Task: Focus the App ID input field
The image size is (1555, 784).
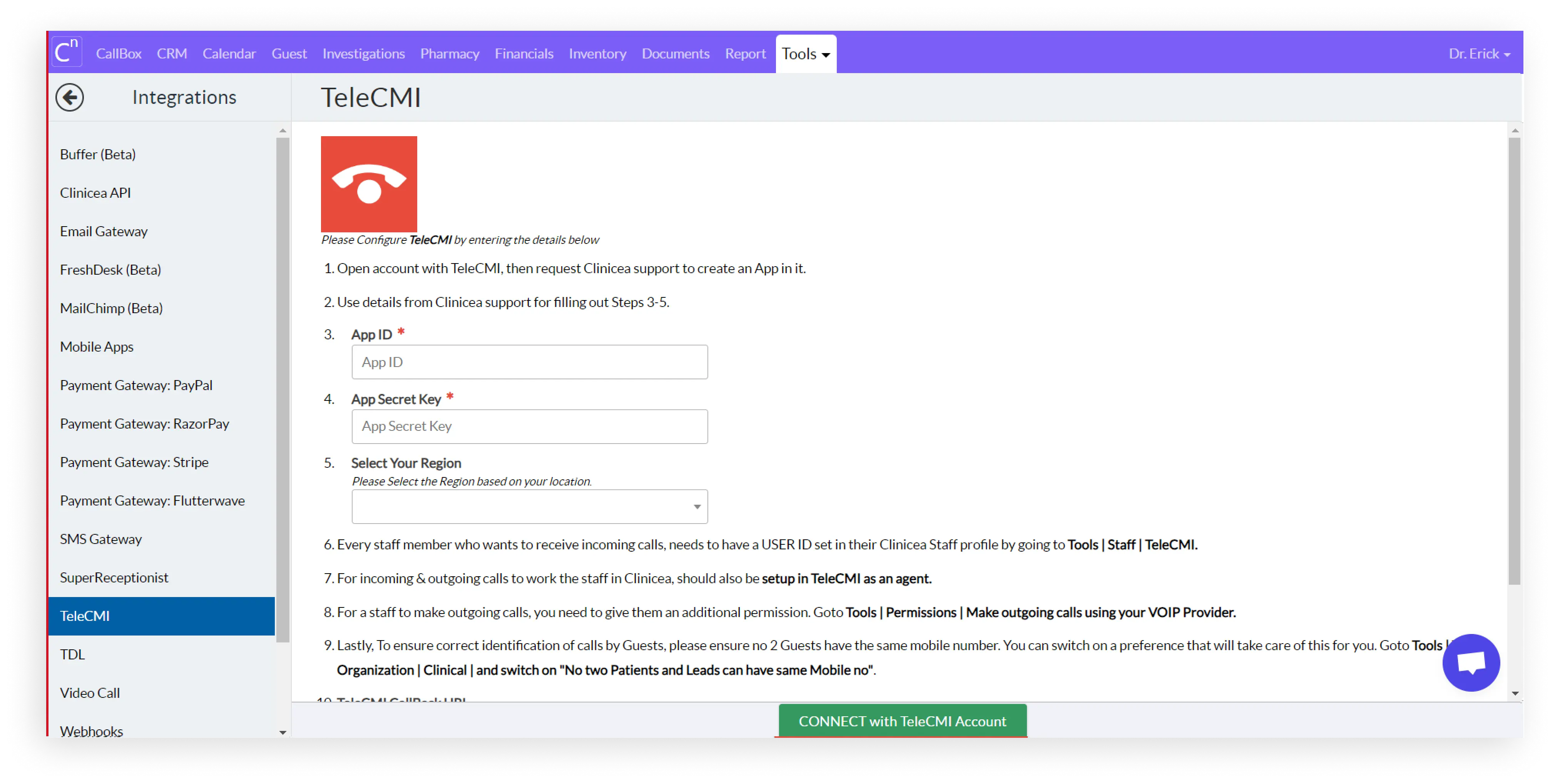Action: tap(529, 362)
